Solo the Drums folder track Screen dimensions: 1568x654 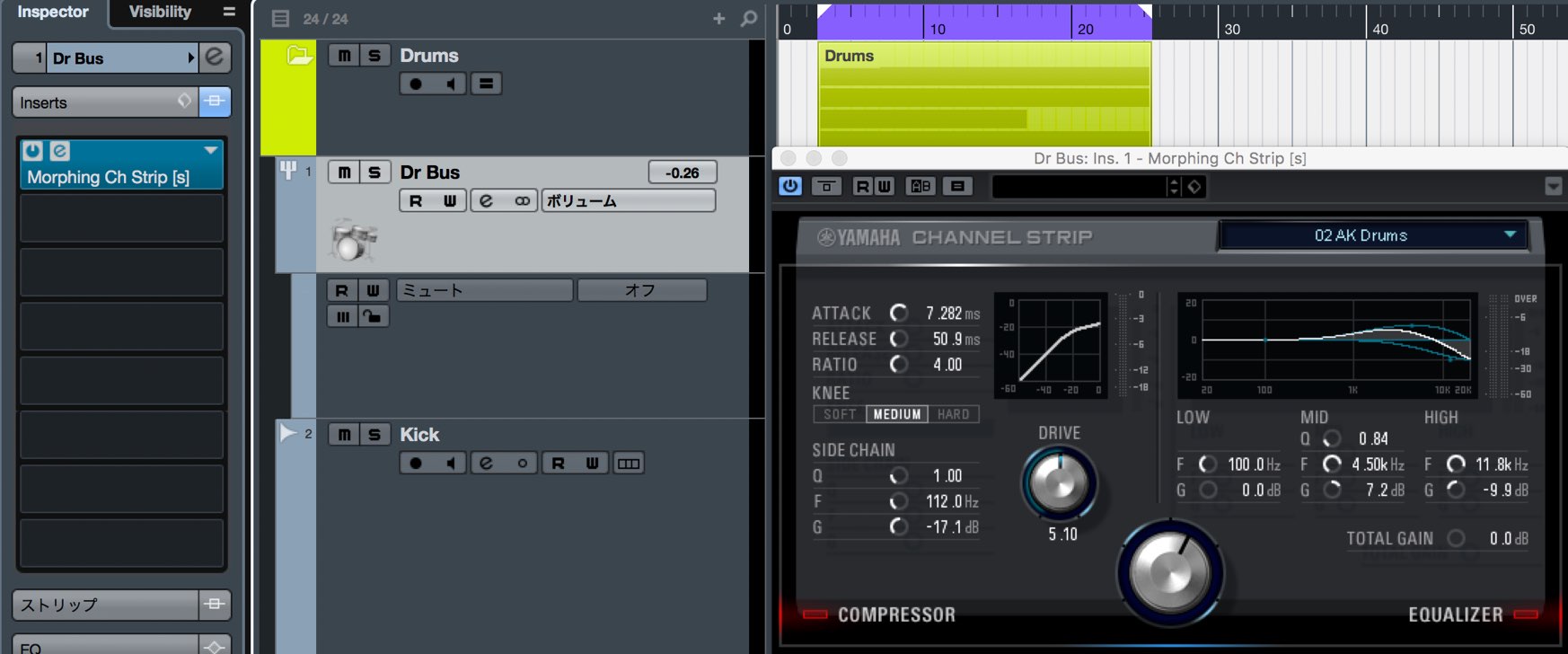[374, 55]
